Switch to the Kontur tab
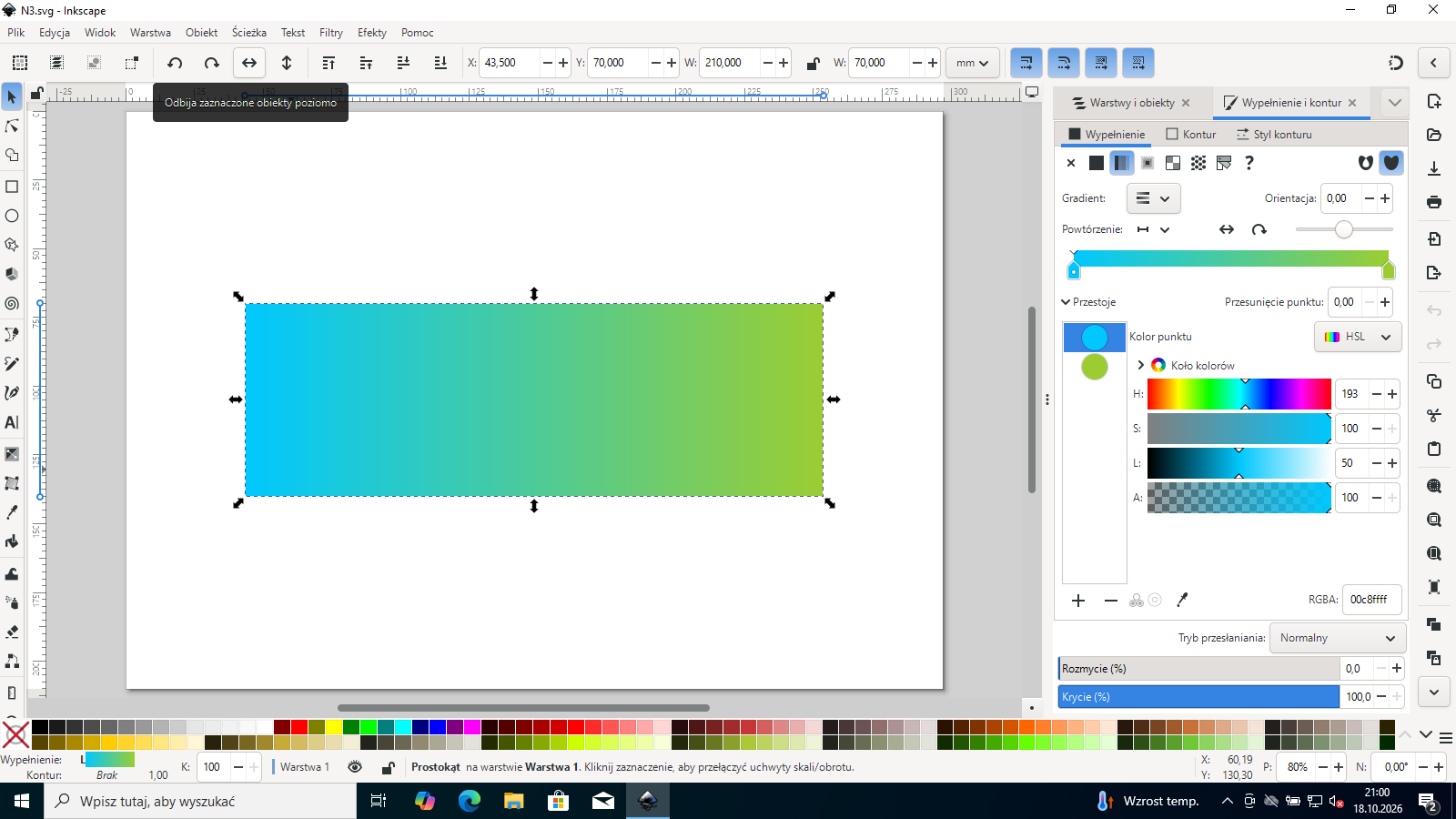Screen dimensions: 1456x819 click(1191, 134)
